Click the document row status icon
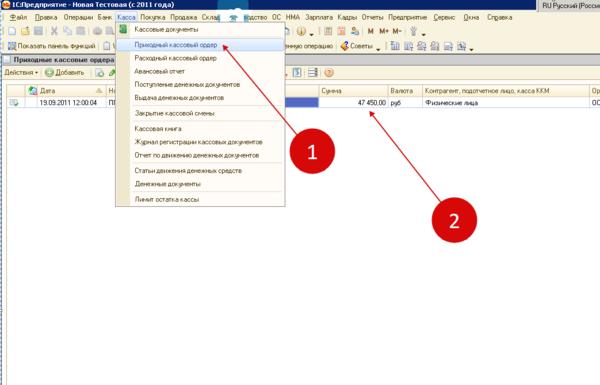The height and width of the screenshot is (385, 600). tap(14, 103)
